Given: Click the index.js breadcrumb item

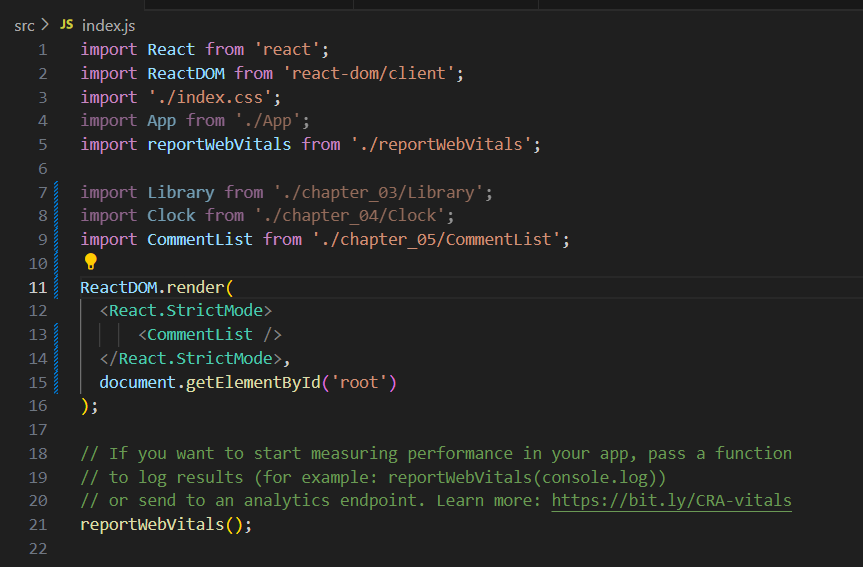Looking at the screenshot, I should (108, 25).
